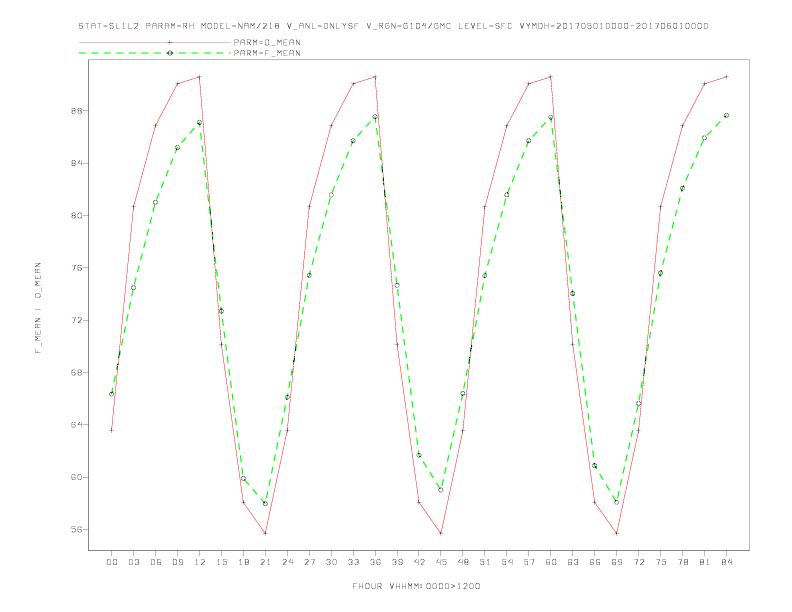Click forecast hour 48 on the horizontal axis

463,562
